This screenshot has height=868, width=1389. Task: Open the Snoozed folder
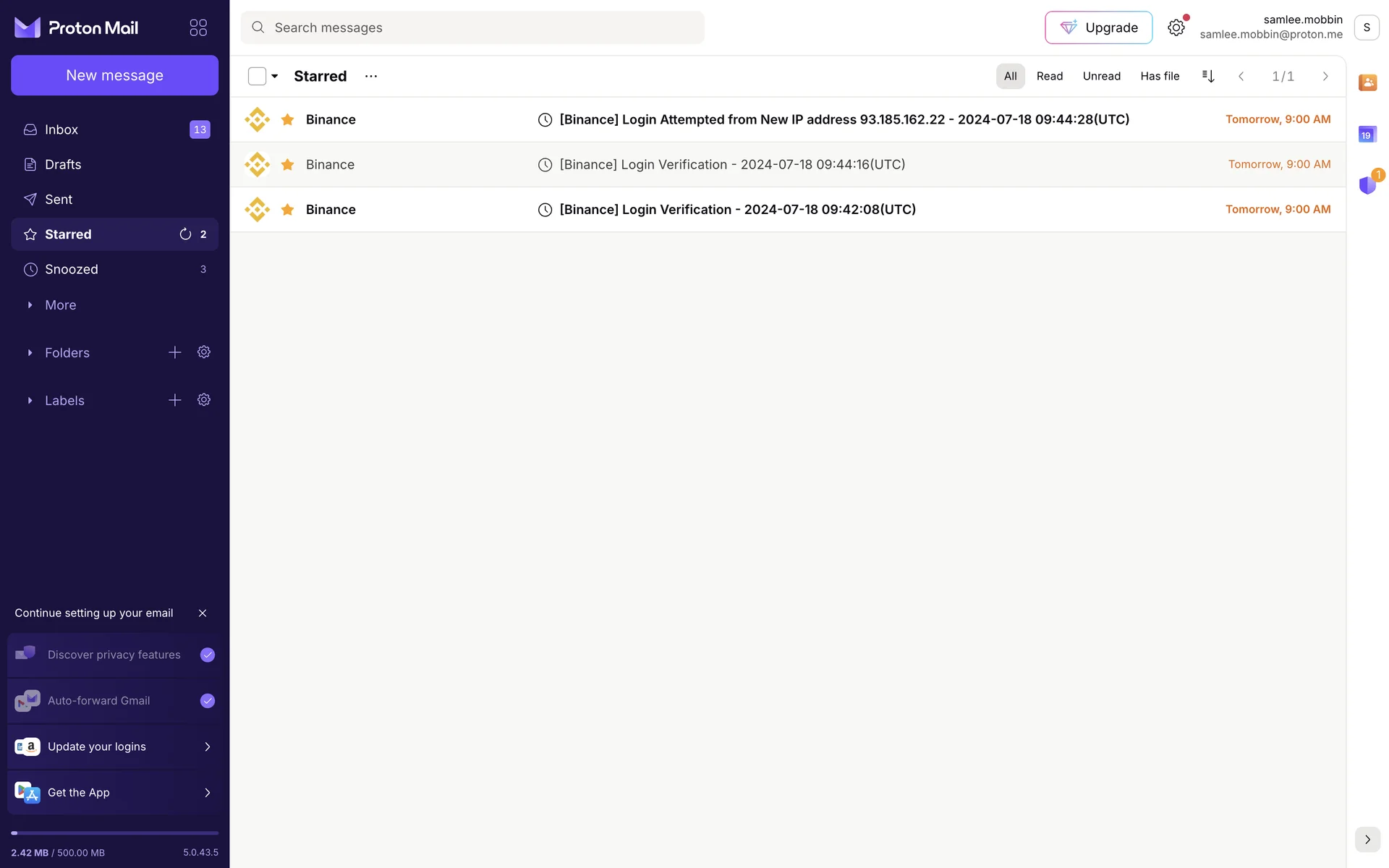71,269
